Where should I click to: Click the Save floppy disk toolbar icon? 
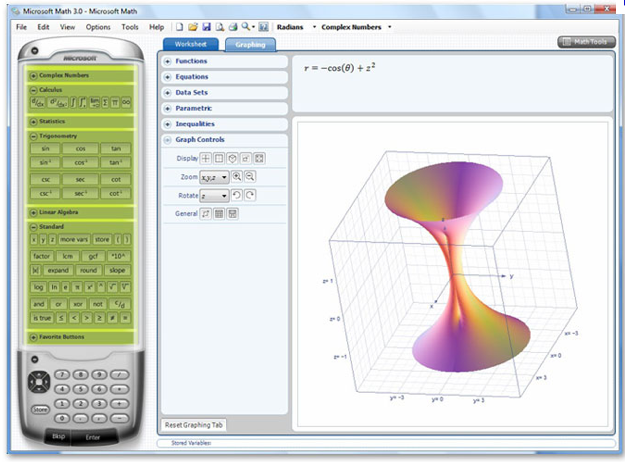[206, 27]
